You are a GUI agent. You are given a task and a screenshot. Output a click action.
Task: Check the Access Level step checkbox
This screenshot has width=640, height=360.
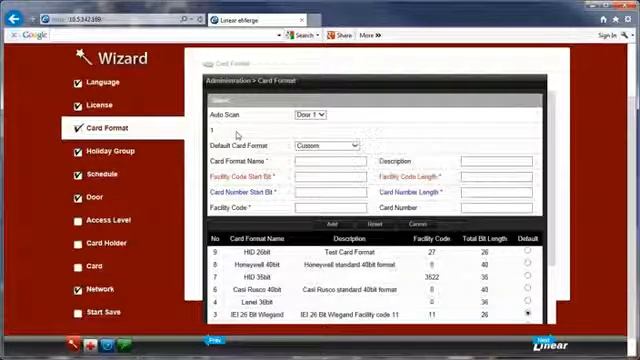78,221
